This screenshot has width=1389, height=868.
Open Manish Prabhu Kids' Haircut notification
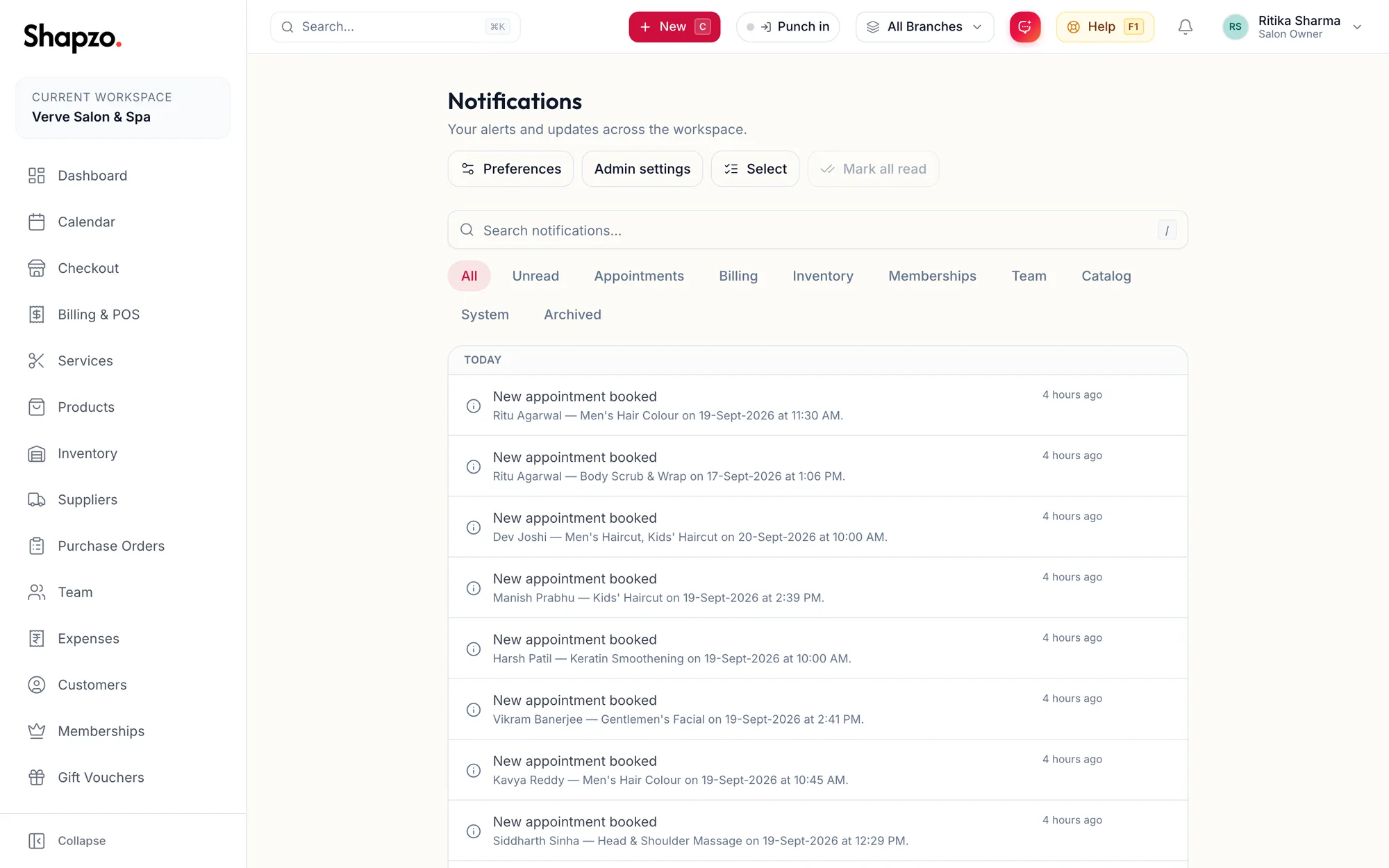point(817,587)
